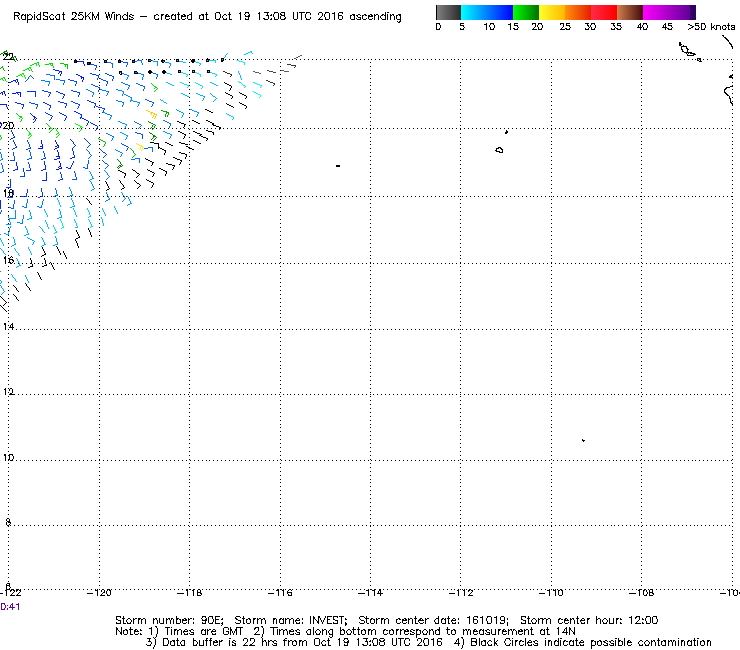Select the orange 25-30 knots color segment
Image resolution: width=740 pixels, height=650 pixels.
click(578, 12)
